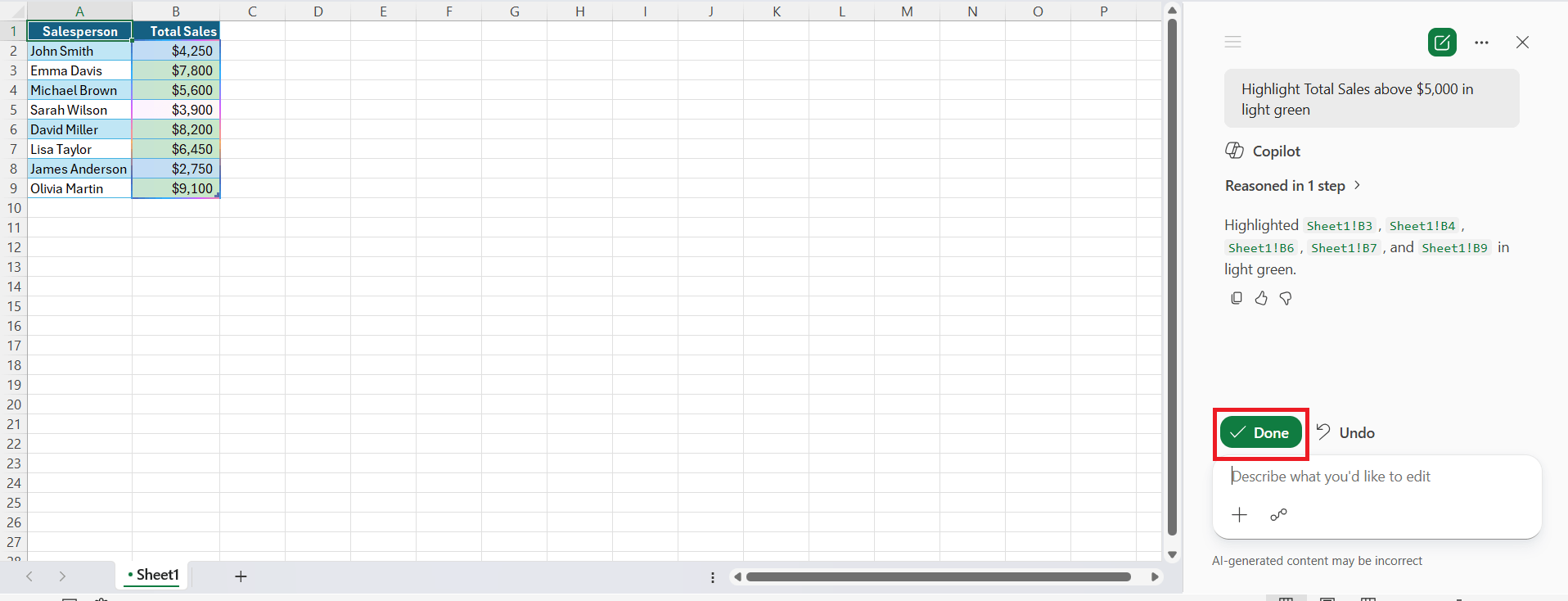Confirm changes with Done button
Image resolution: width=1568 pixels, height=601 pixels.
coord(1261,432)
